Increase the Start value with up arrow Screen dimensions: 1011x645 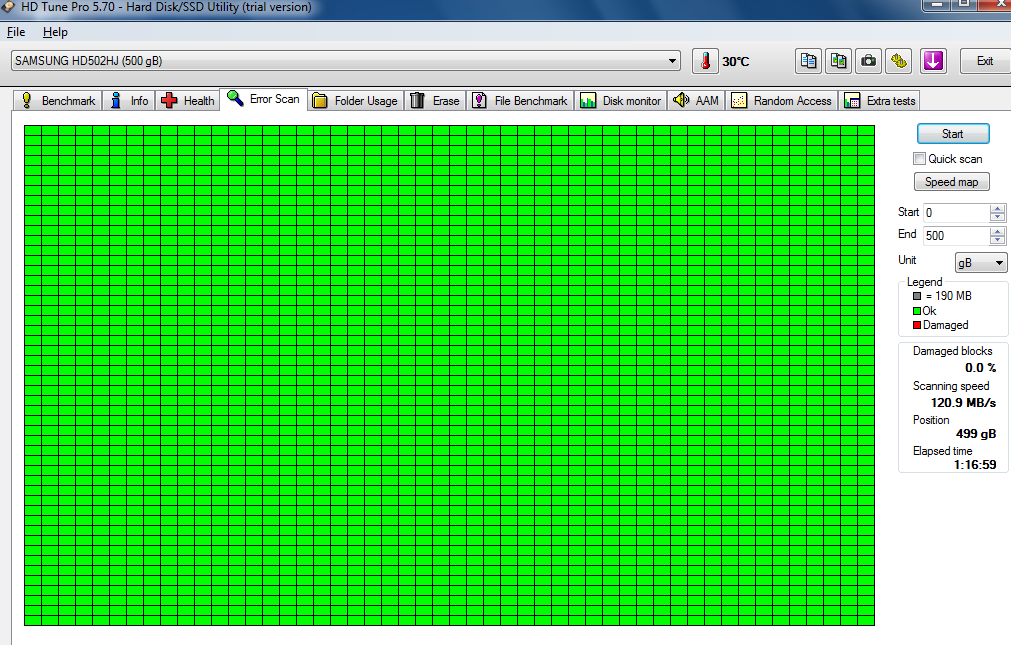pyautogui.click(x=997, y=208)
